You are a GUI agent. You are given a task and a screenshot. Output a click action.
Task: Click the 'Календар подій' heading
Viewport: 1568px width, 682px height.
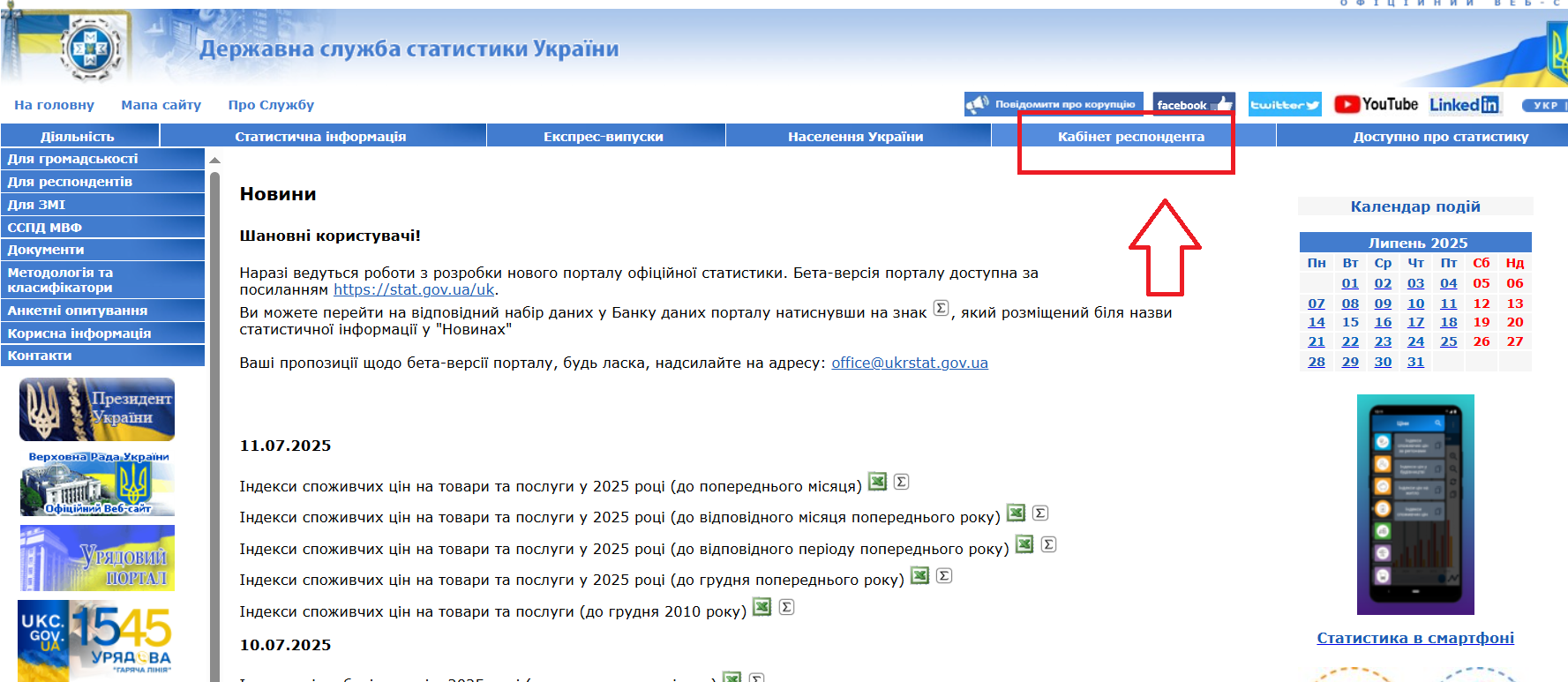1415,206
